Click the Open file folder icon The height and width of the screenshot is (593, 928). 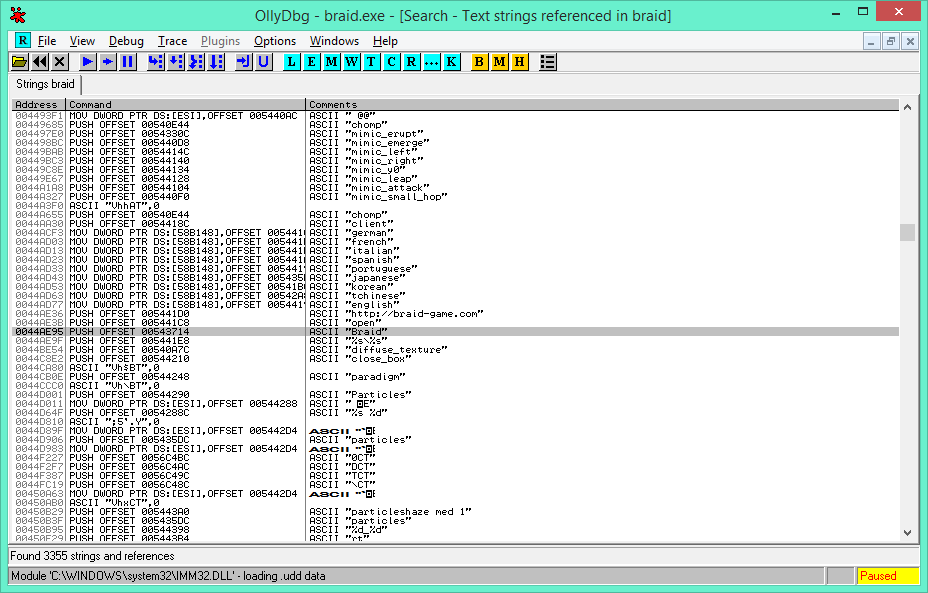(x=19, y=62)
